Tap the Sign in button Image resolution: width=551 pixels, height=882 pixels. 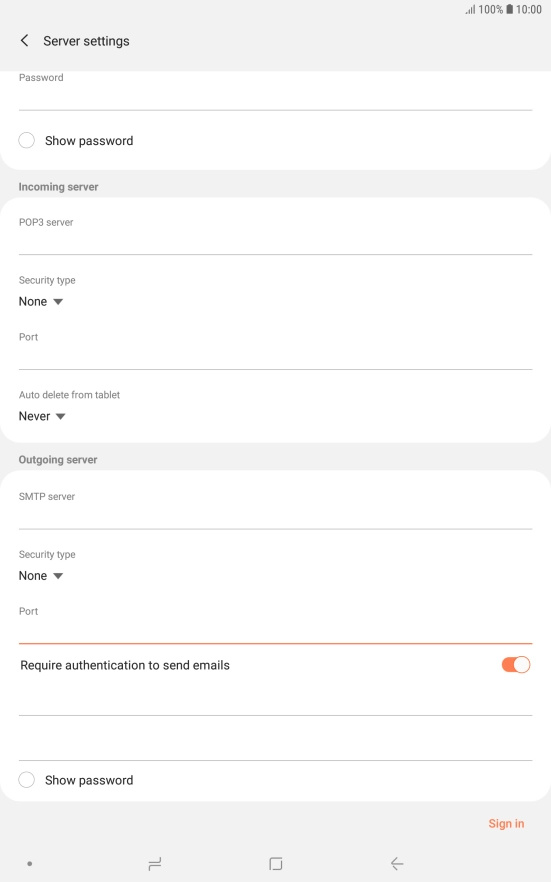click(x=506, y=824)
